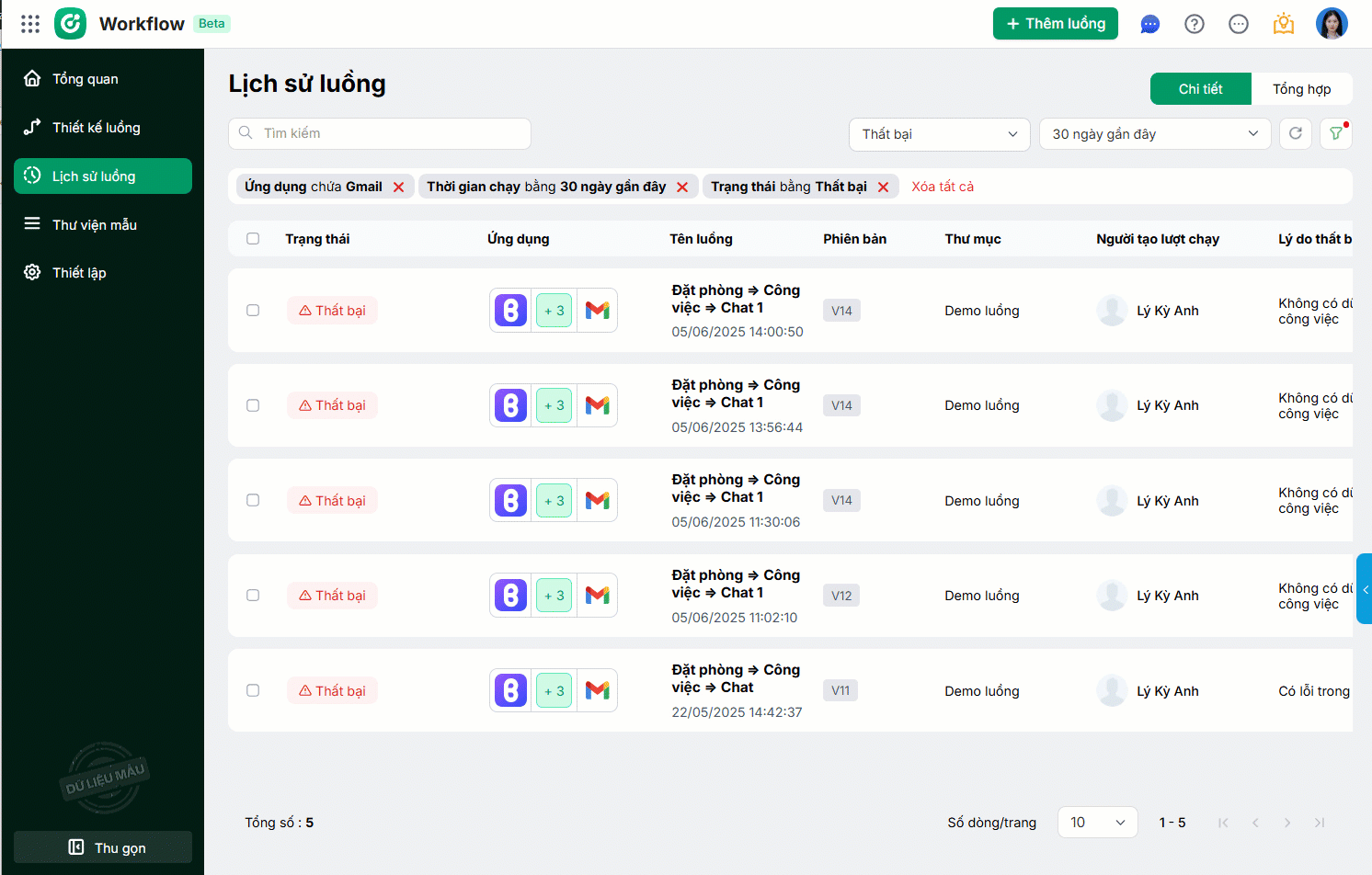
Task: Remove the Gmail application filter chip
Action: pos(399,187)
